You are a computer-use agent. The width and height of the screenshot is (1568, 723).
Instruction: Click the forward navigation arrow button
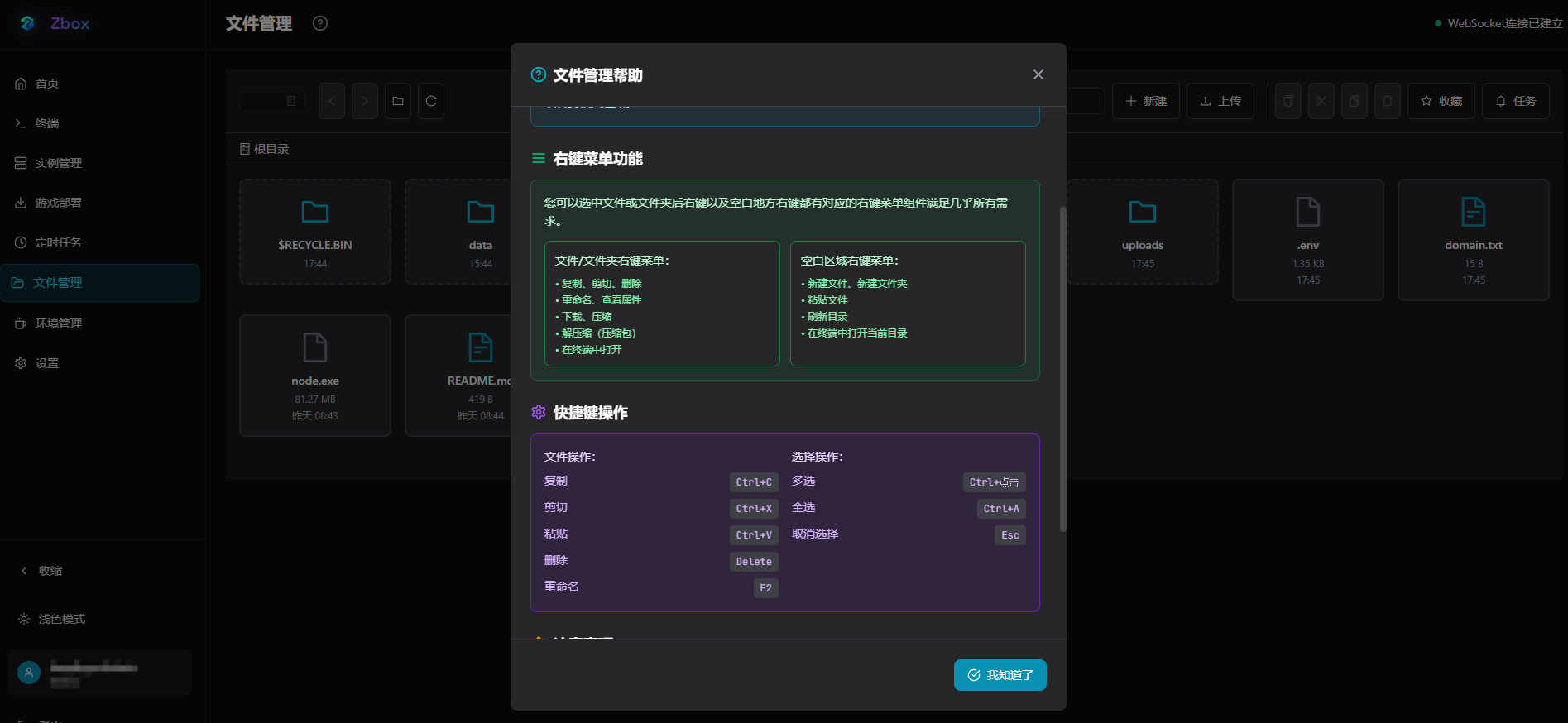pos(365,101)
